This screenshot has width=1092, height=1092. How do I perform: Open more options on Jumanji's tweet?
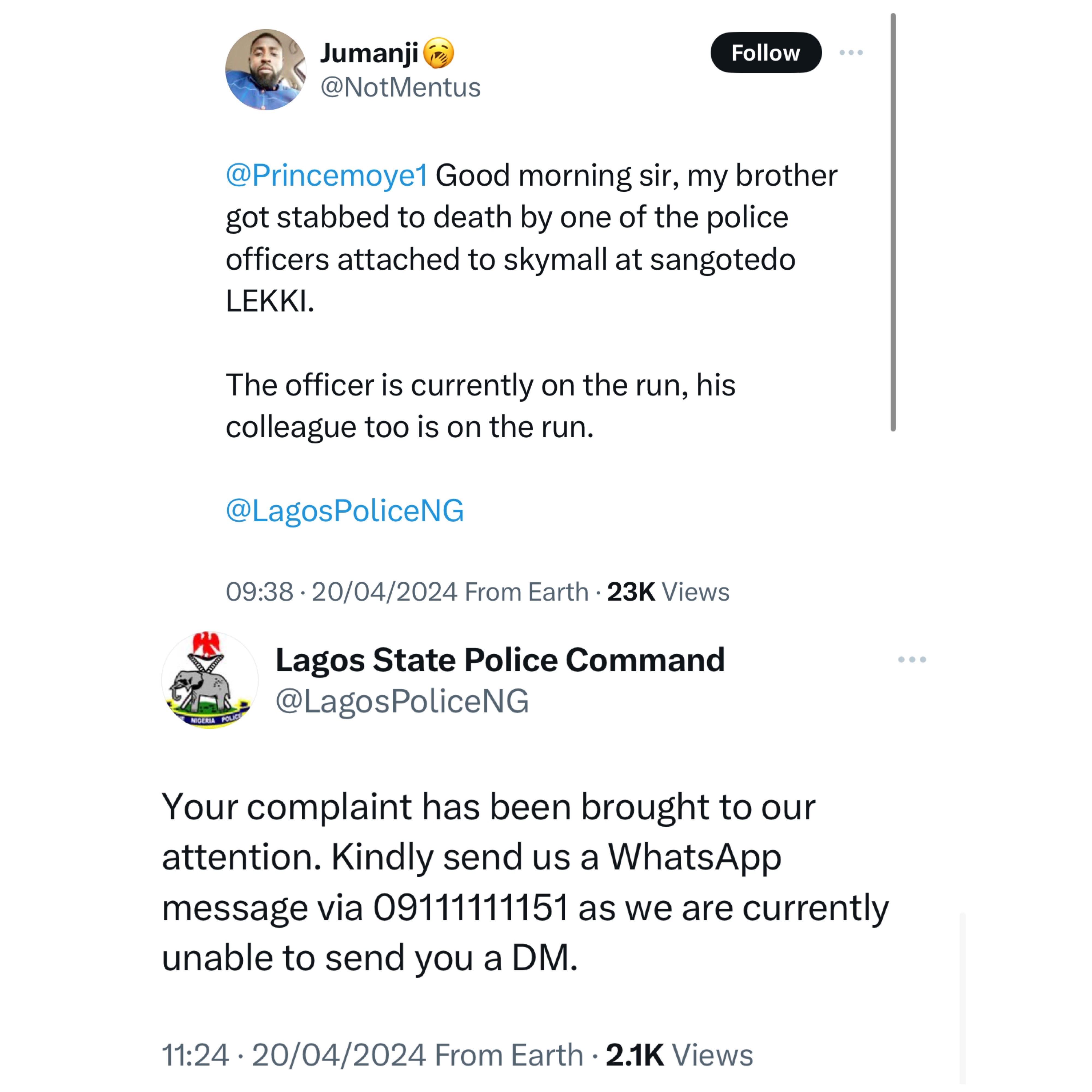click(851, 53)
